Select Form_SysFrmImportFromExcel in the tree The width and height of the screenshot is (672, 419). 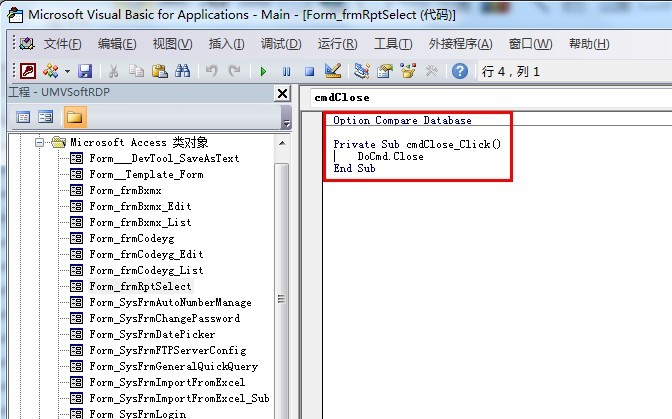167,382
